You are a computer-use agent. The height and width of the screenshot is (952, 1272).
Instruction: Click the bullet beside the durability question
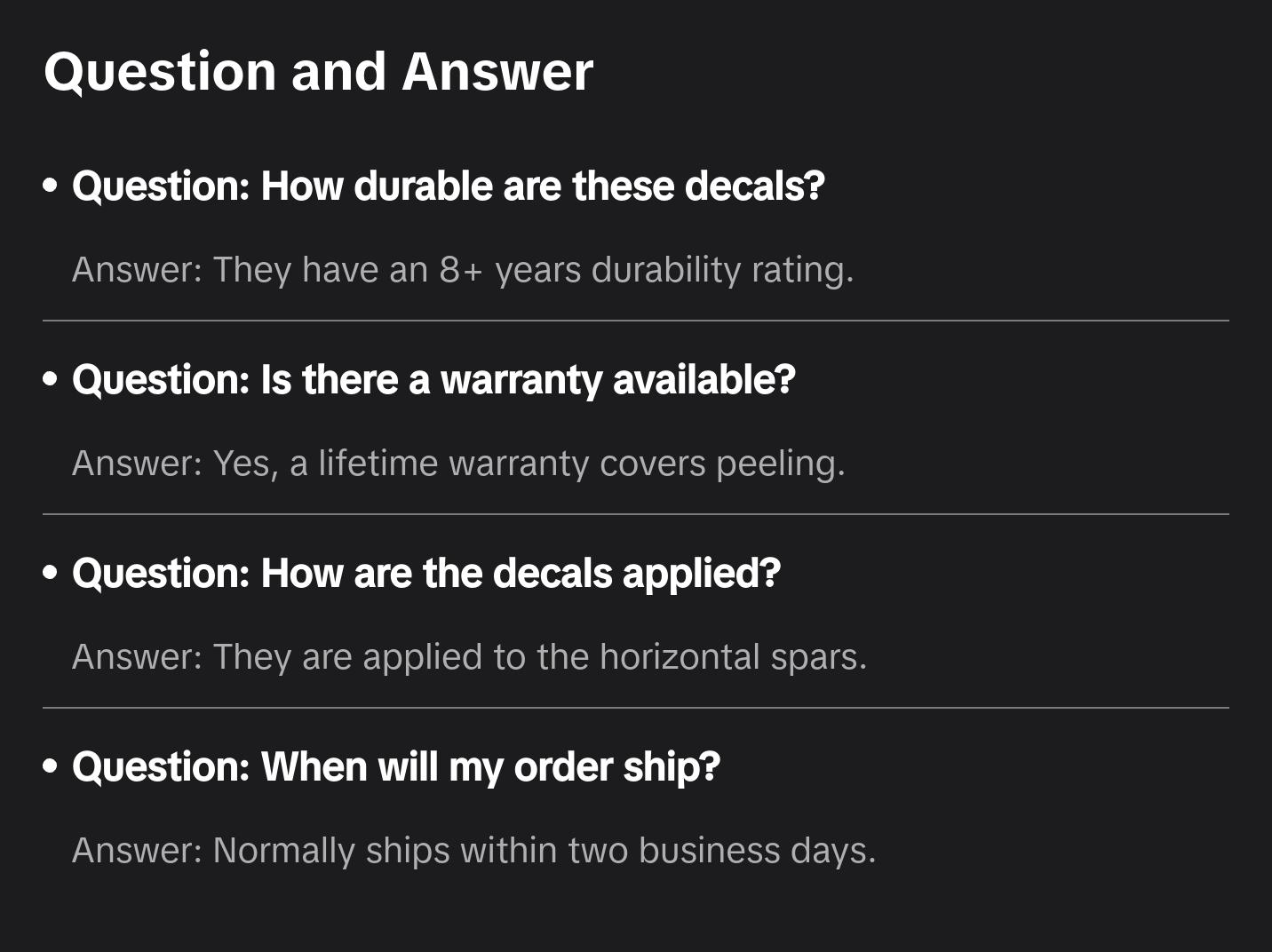[51, 186]
